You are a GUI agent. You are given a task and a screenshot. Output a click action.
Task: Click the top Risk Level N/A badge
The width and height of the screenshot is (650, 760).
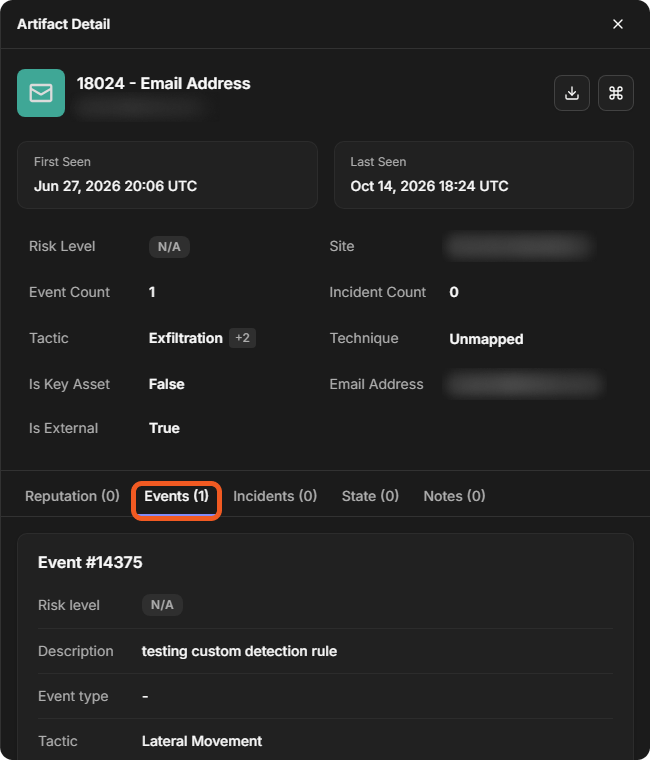click(x=169, y=247)
